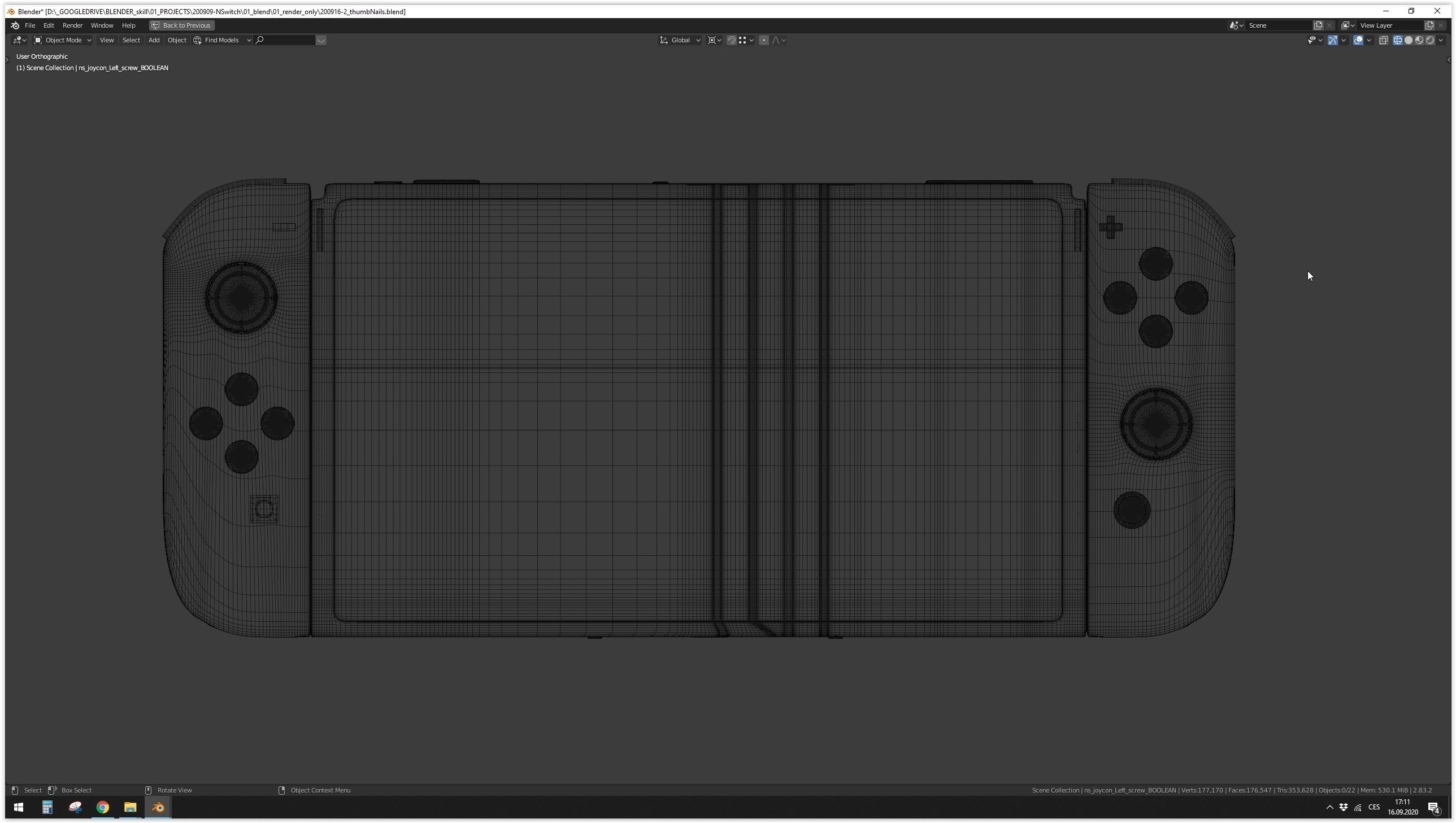
Task: Open the Object Mode dropdown
Action: [62, 40]
